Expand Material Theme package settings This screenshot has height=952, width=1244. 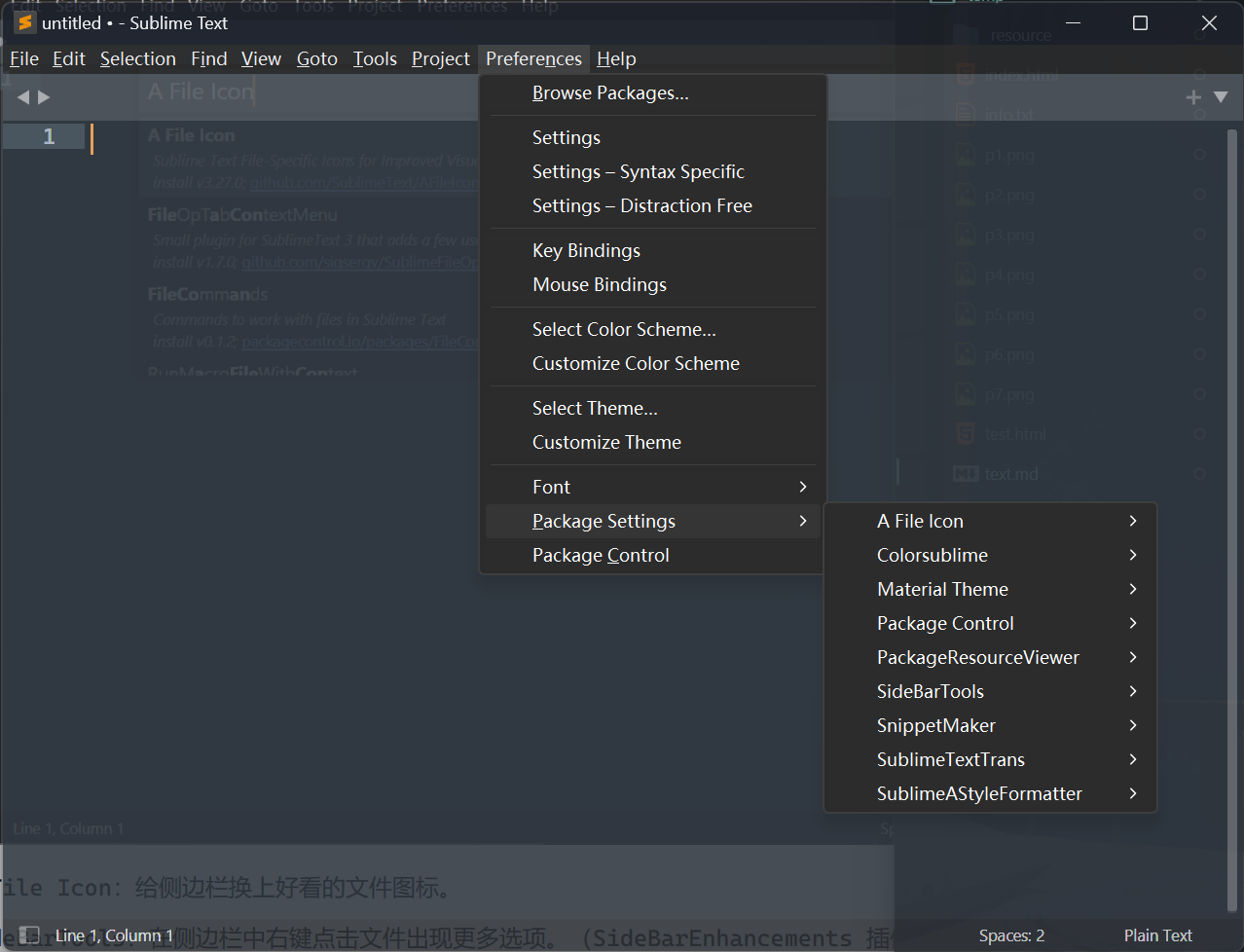[x=990, y=590]
